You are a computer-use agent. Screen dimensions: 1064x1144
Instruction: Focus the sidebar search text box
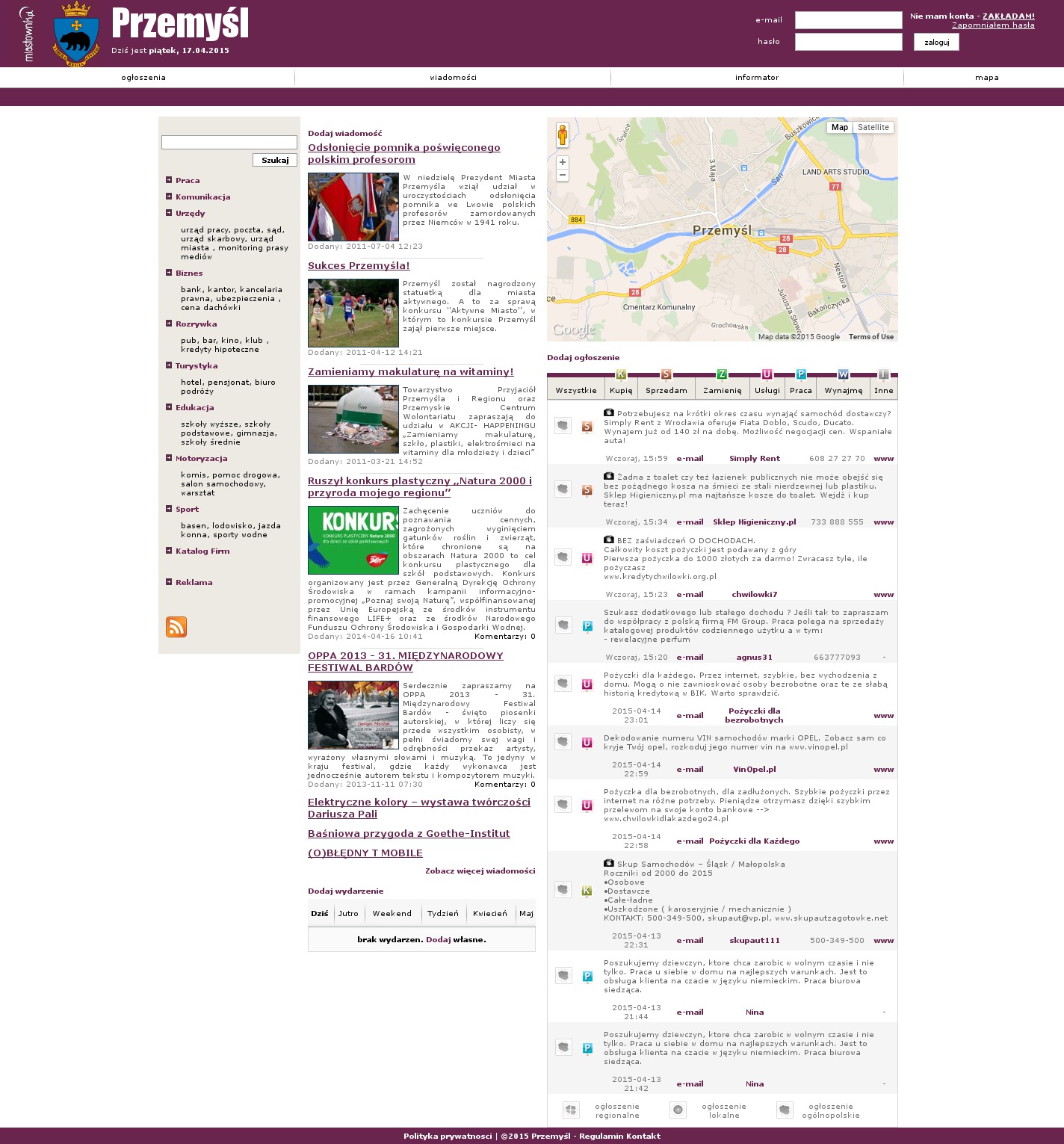pyautogui.click(x=229, y=142)
